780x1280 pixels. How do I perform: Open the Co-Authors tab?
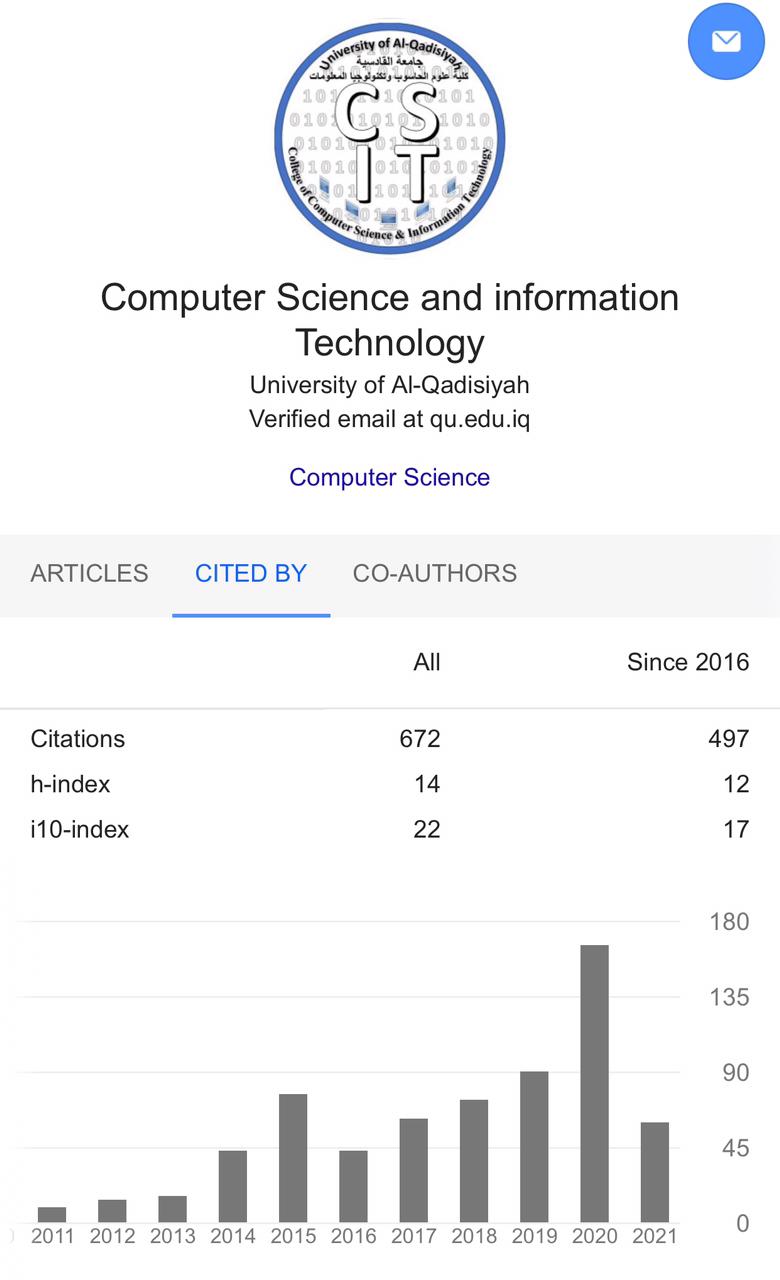click(x=435, y=573)
